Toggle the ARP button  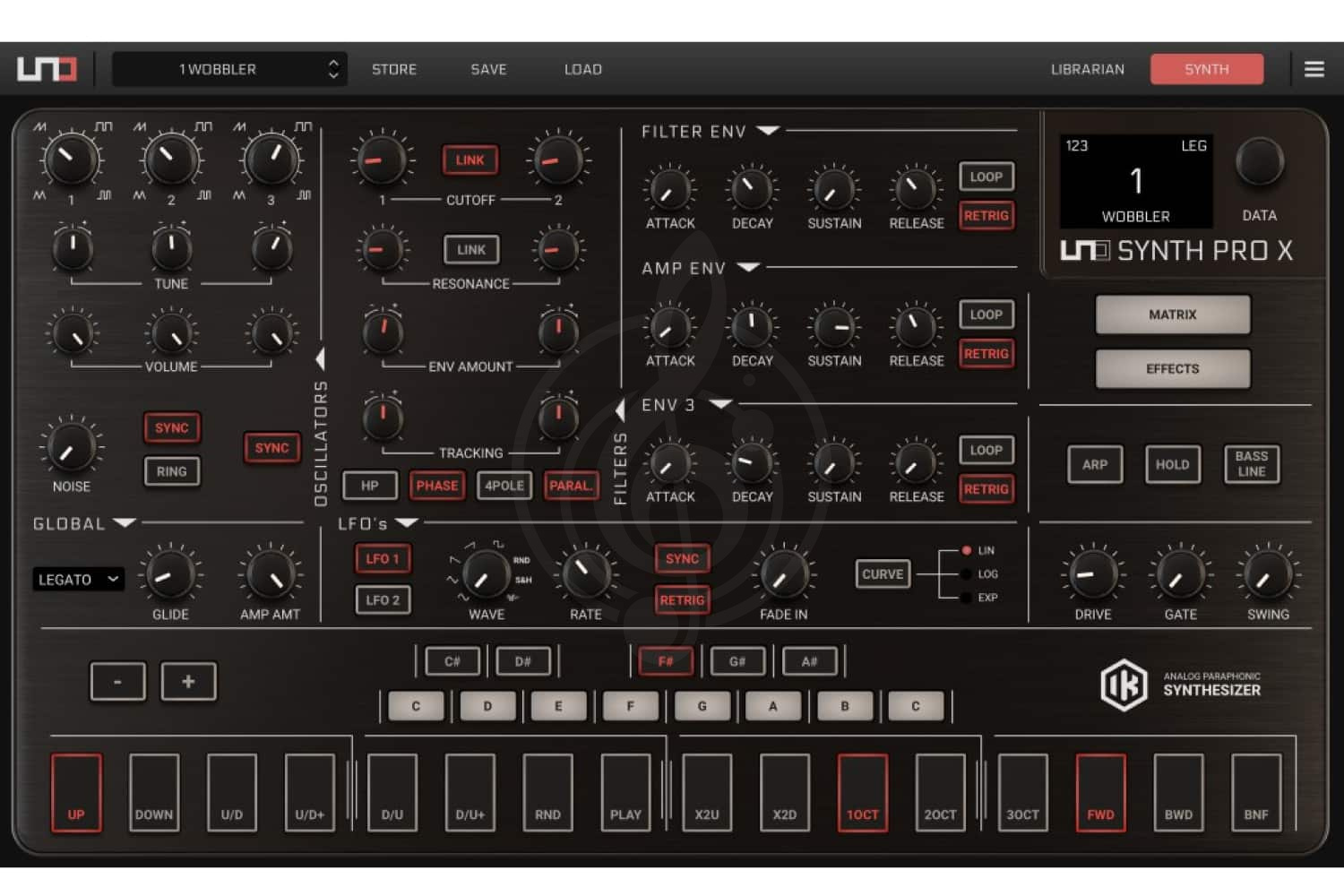(x=1095, y=464)
